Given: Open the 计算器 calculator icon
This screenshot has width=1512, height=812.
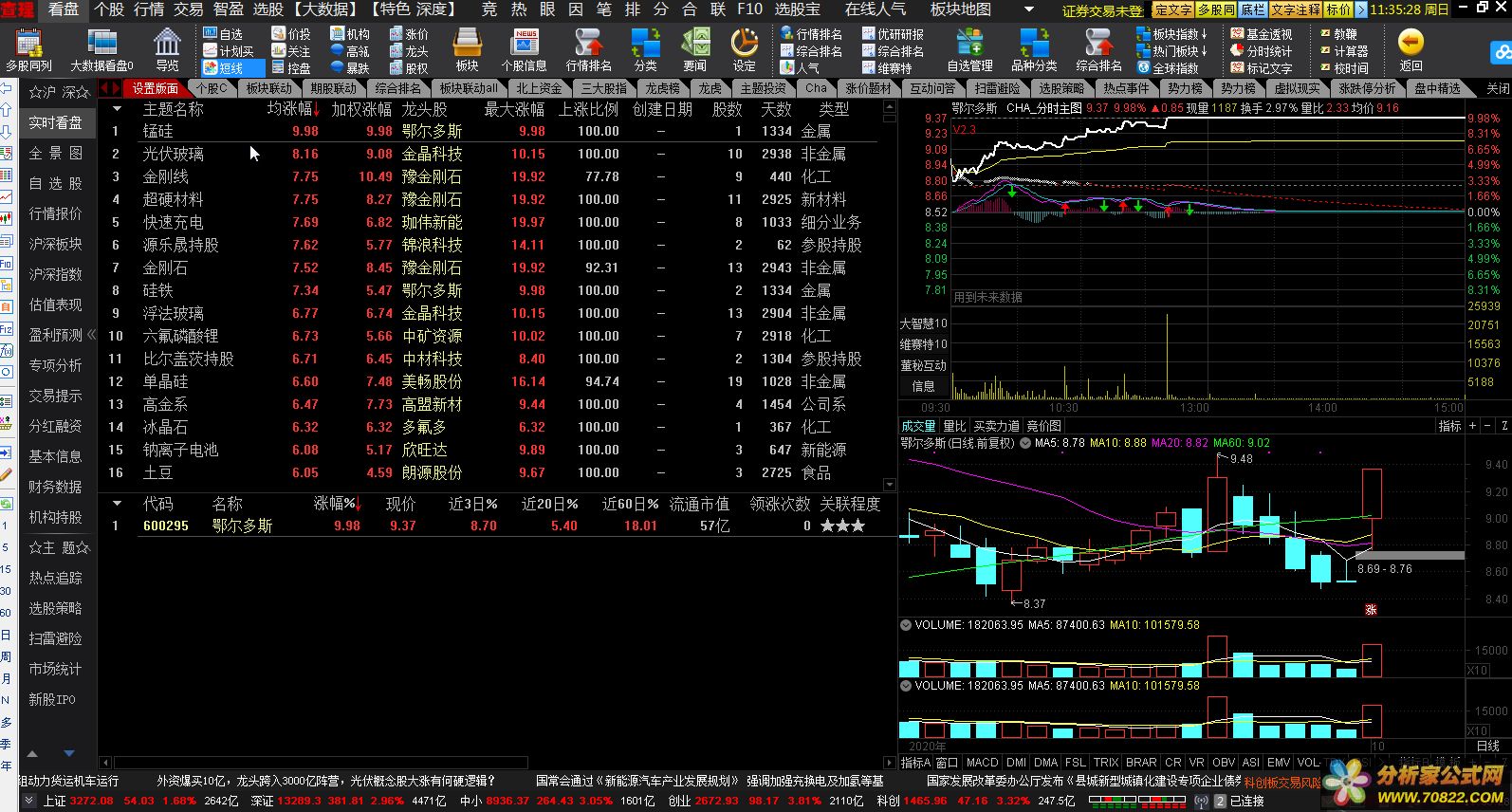Looking at the screenshot, I should (x=1343, y=51).
